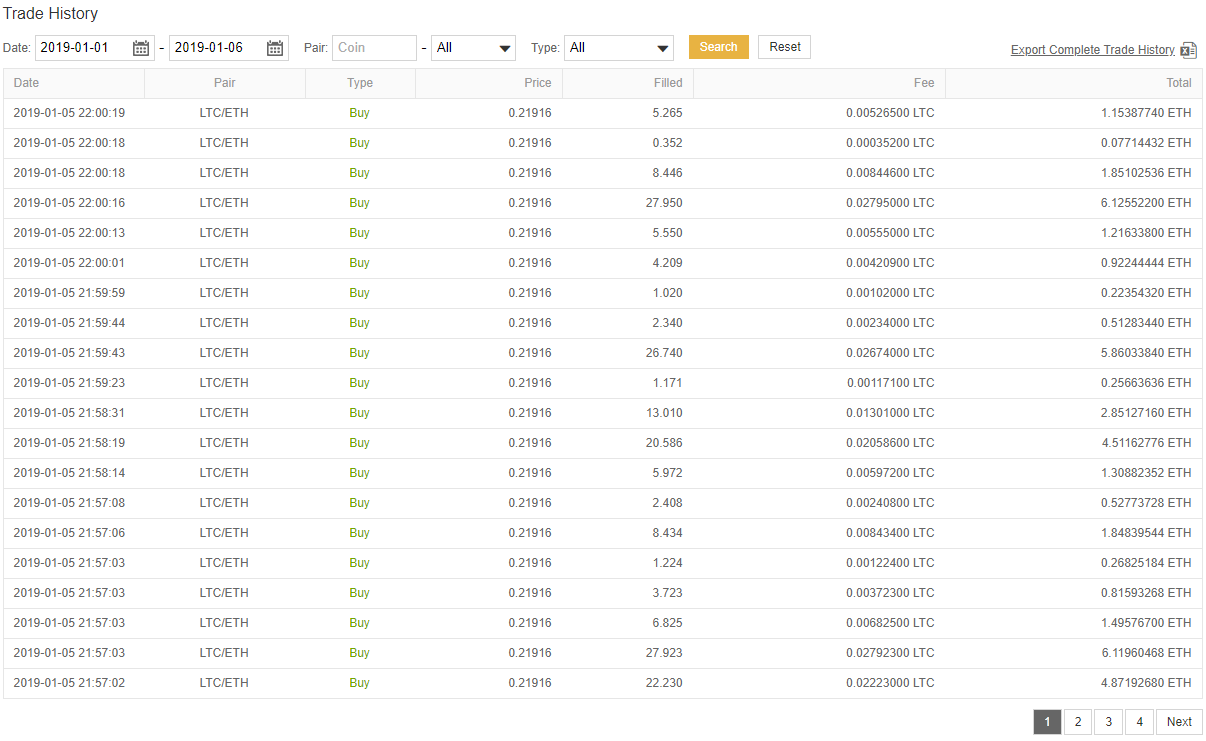1206x741 pixels.
Task: Click price 0.21916 in the 21:58:19 row
Action: (530, 443)
